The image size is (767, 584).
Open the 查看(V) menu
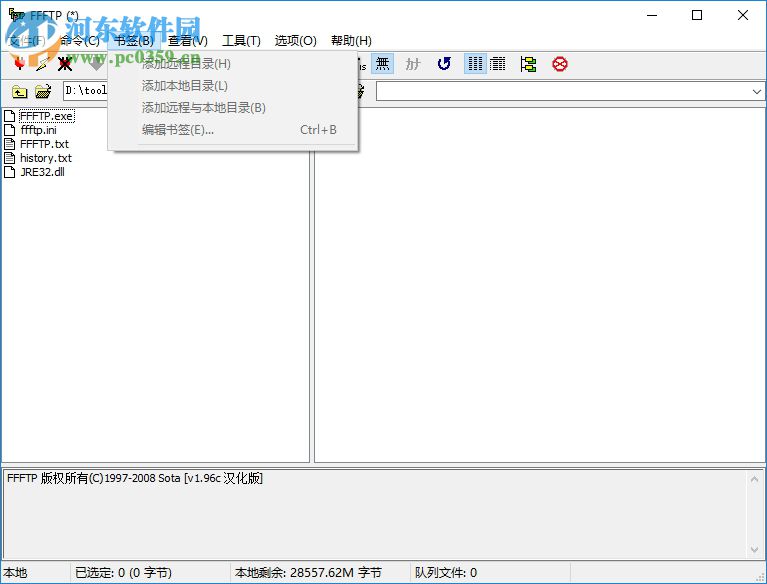coord(188,41)
